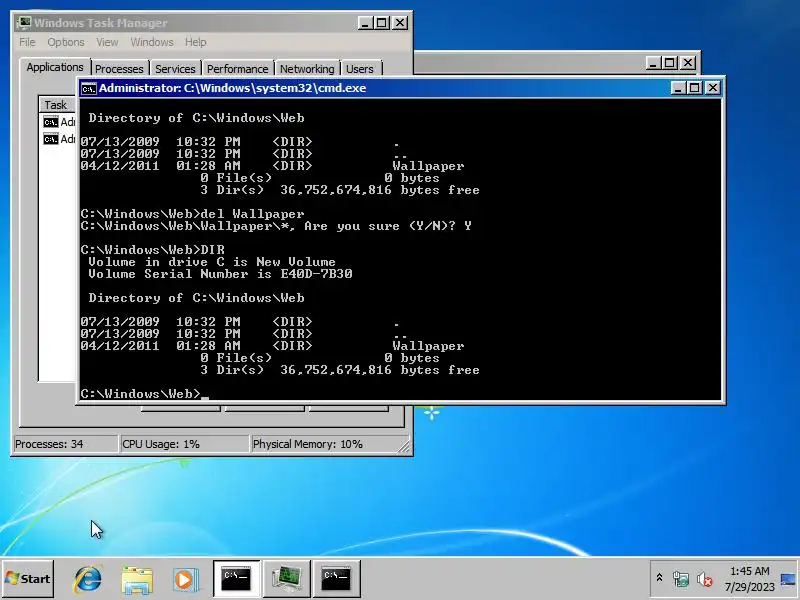Click the last 'bytes free' line
800x600 pixels.
click(340, 370)
